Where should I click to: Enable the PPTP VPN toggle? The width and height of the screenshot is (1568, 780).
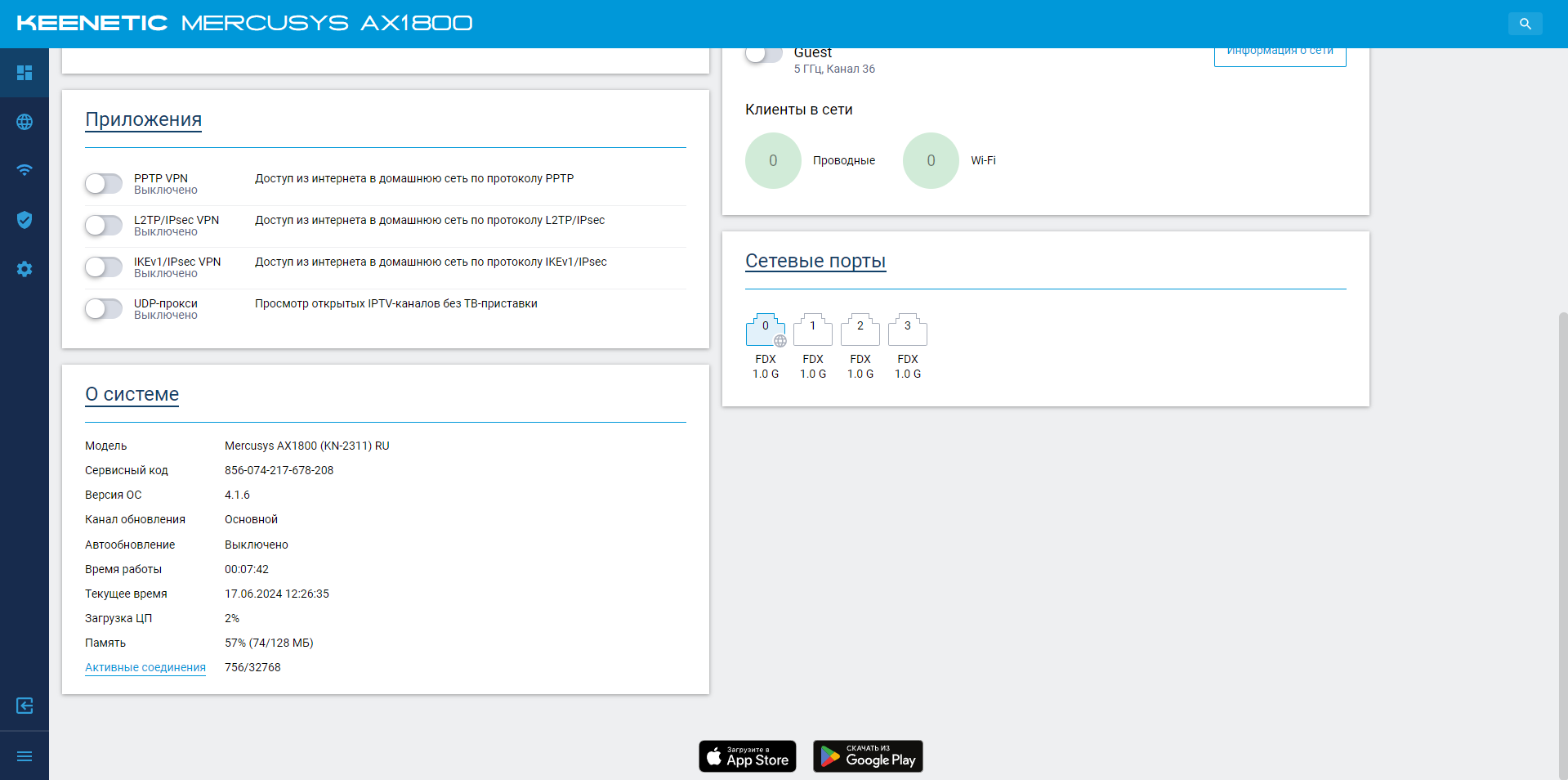(104, 184)
